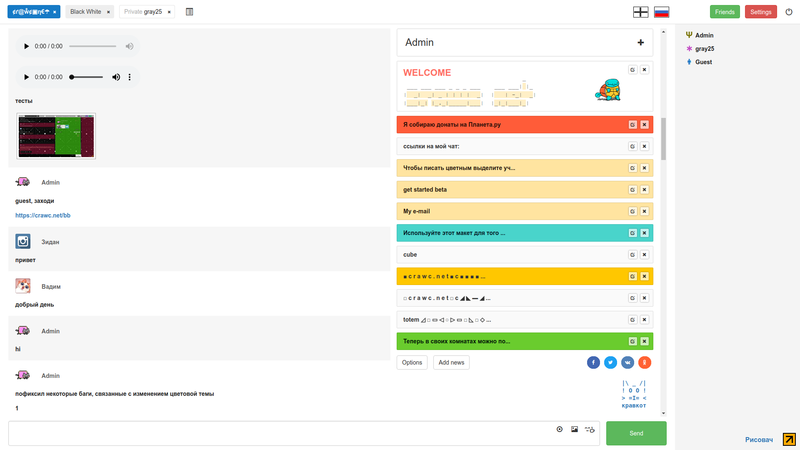800x450 pixels.
Task: Play the first audio clip
Action: [x=26, y=46]
